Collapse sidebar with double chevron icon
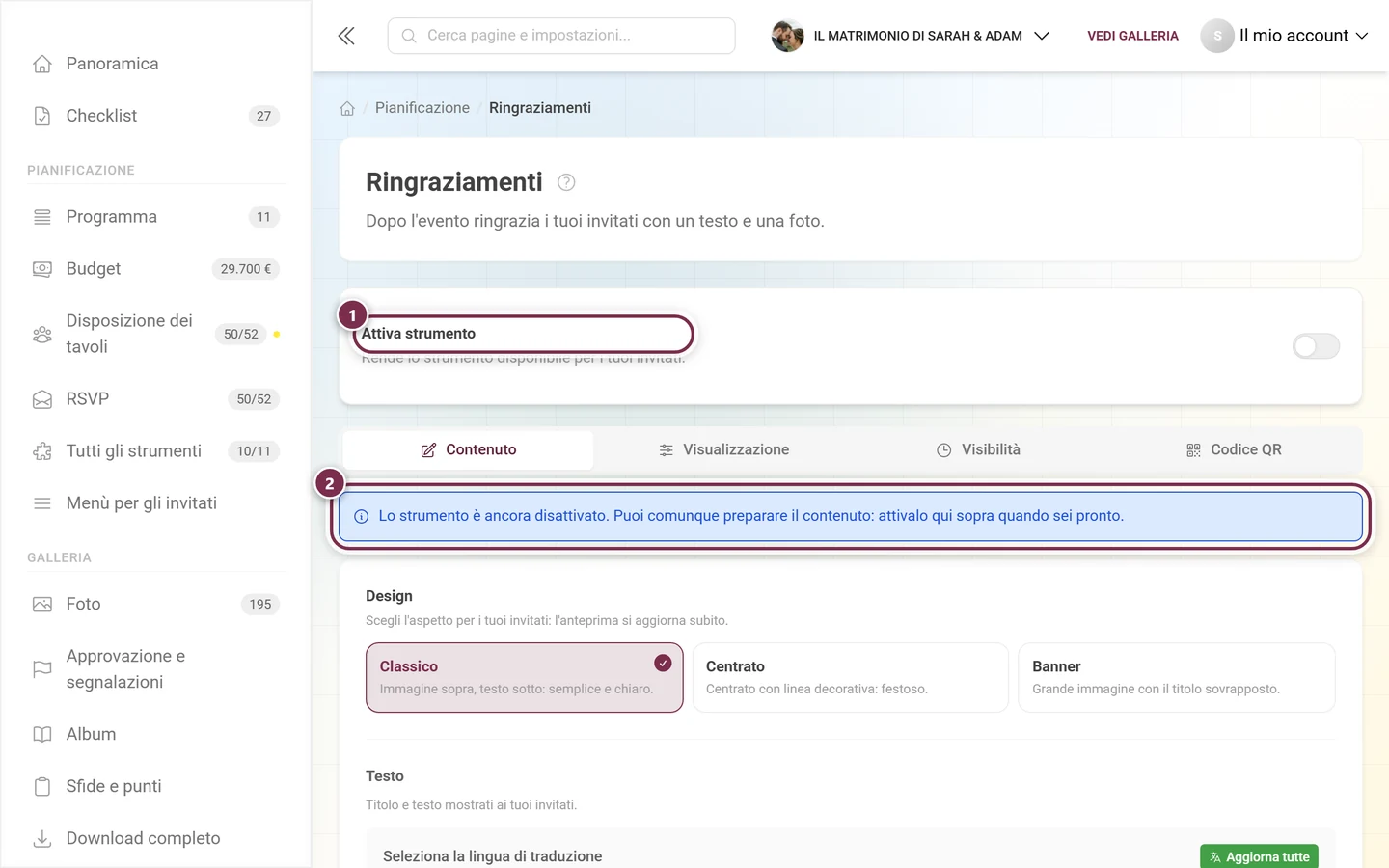The width and height of the screenshot is (1389, 868). point(346,36)
